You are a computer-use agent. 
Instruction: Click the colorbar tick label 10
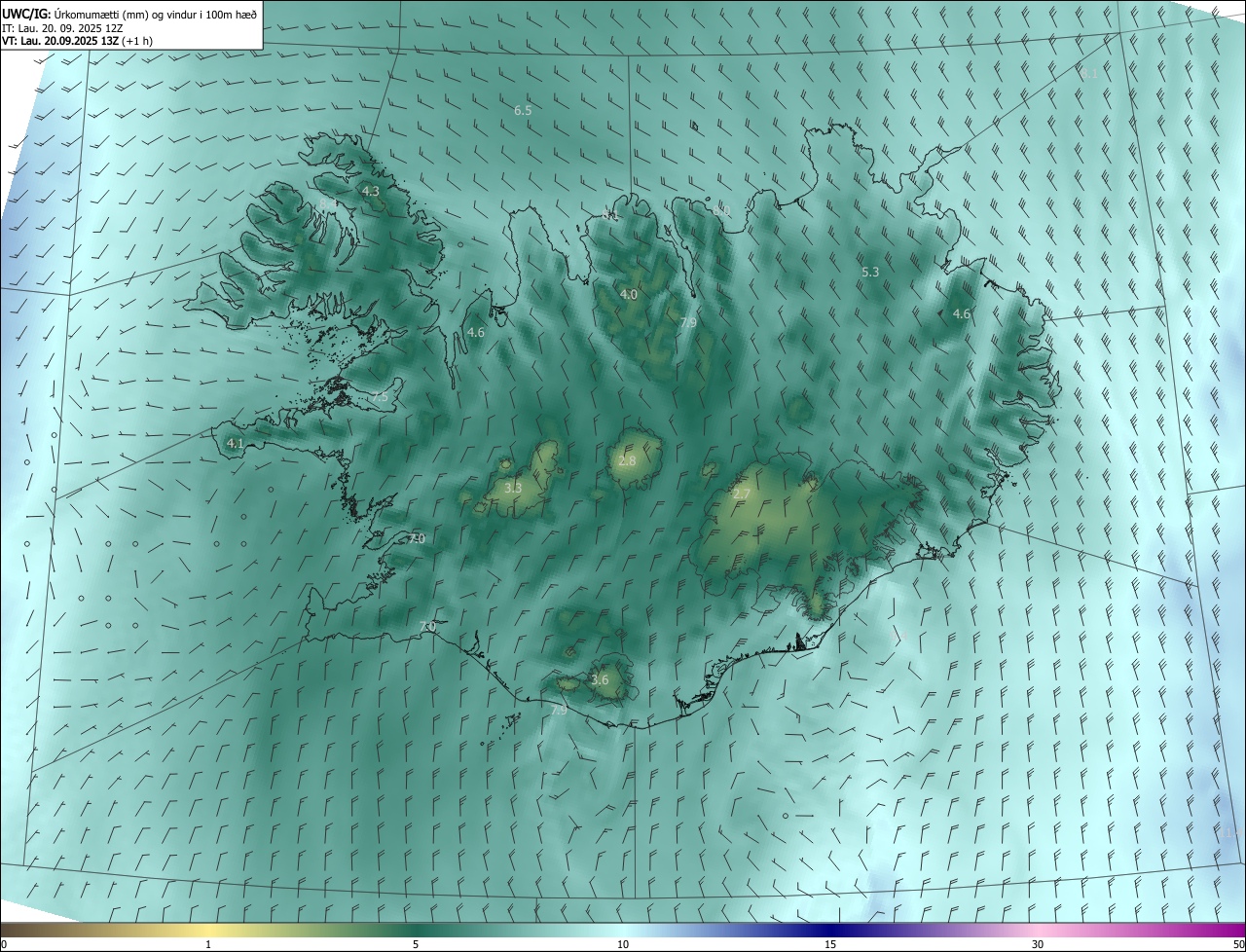(623, 945)
